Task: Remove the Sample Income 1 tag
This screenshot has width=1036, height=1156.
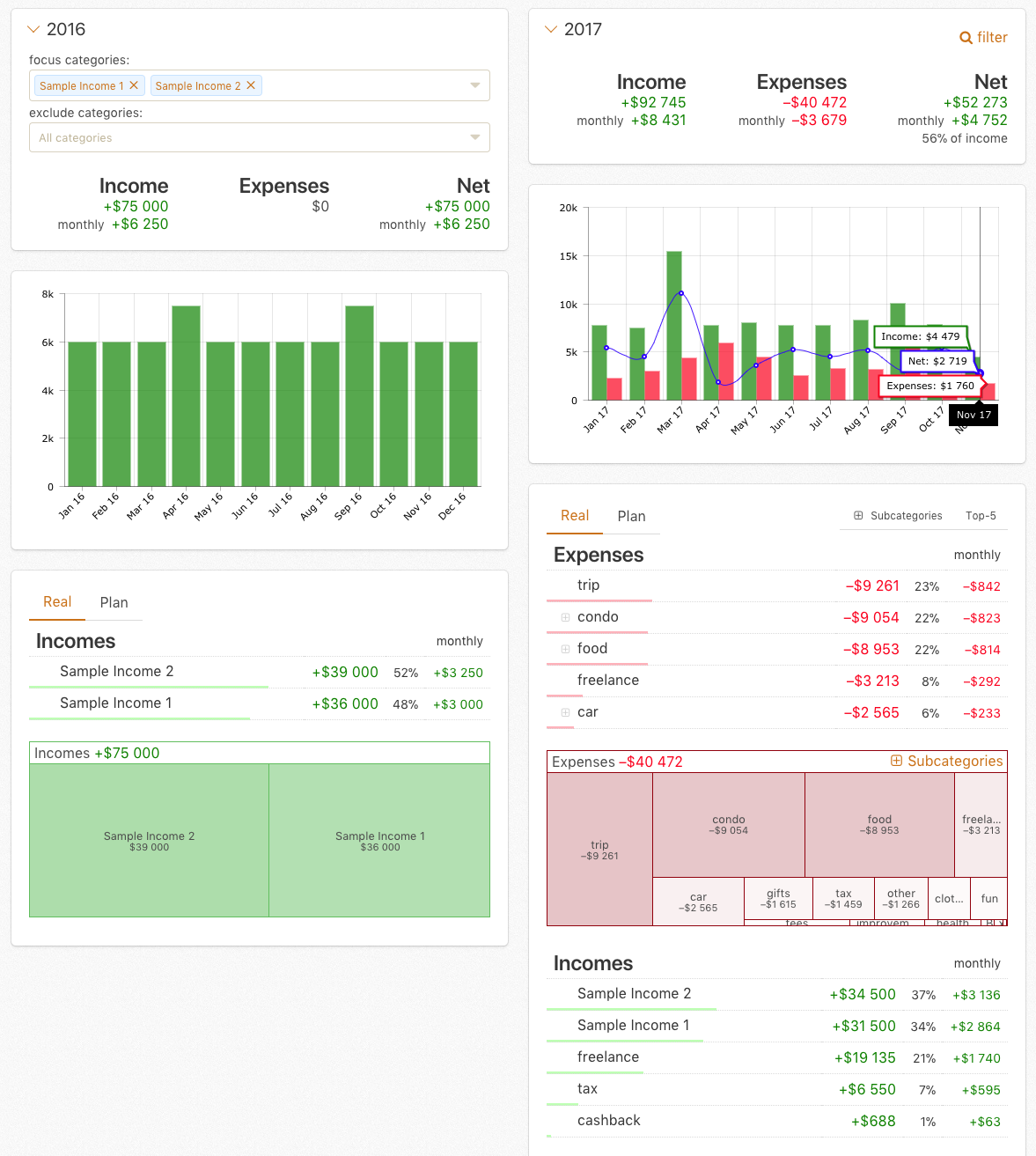Action: click(x=134, y=85)
